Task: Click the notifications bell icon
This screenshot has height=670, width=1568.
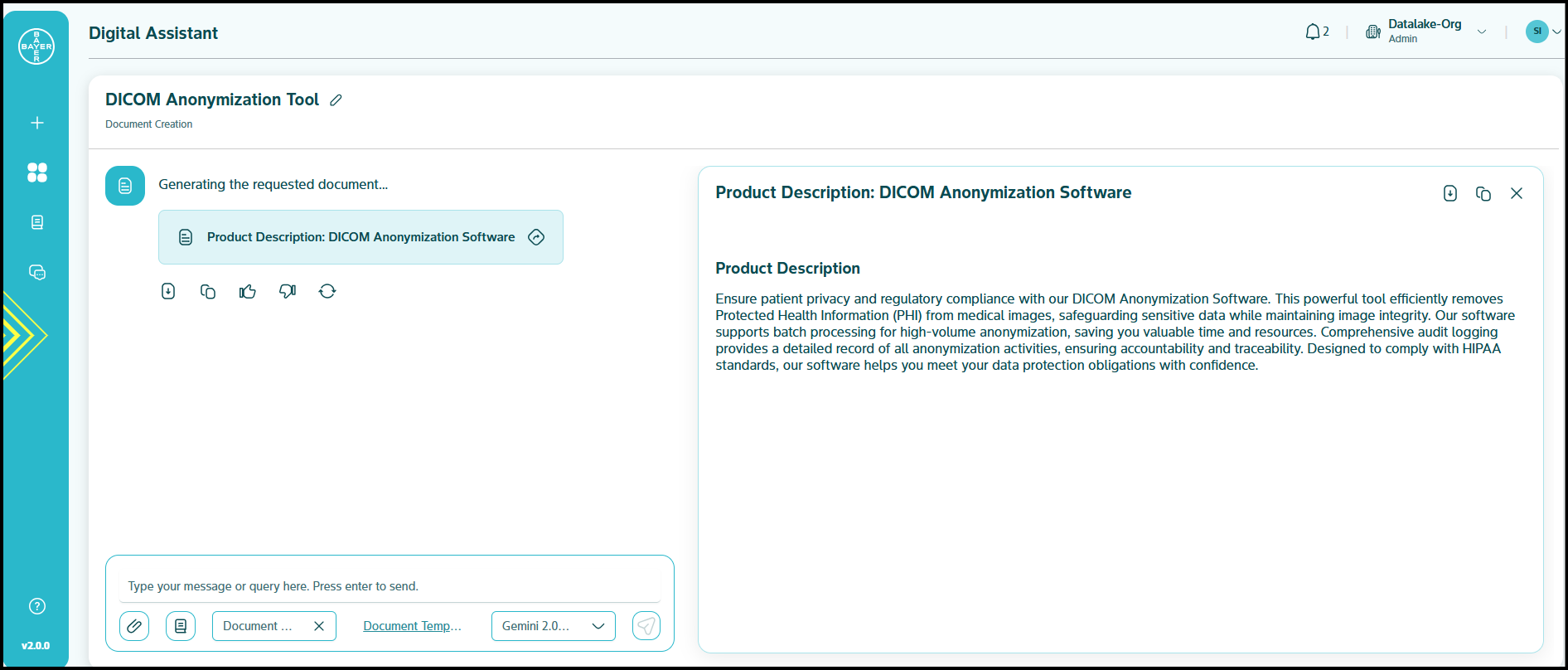Action: click(x=1313, y=32)
